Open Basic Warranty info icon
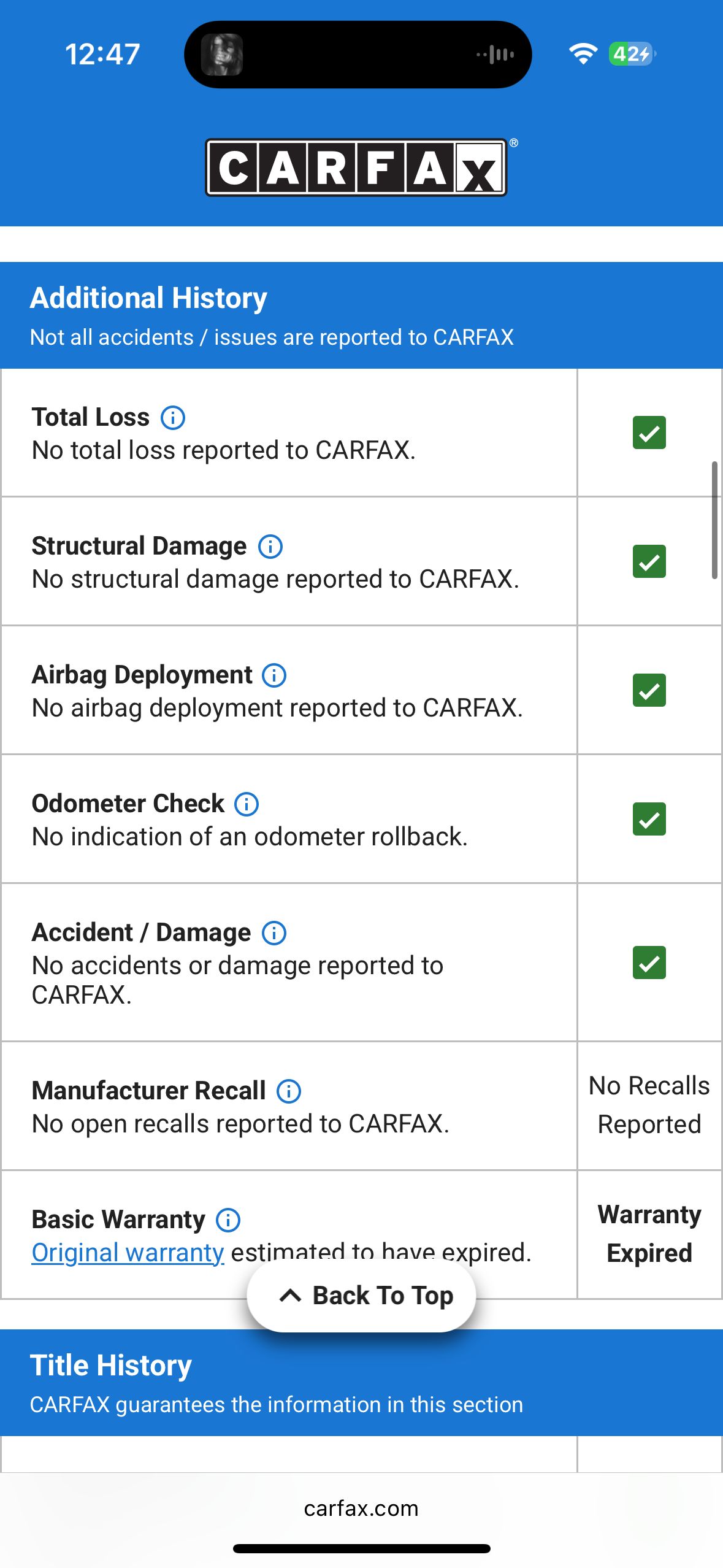The width and height of the screenshot is (723, 1568). pyautogui.click(x=228, y=1220)
